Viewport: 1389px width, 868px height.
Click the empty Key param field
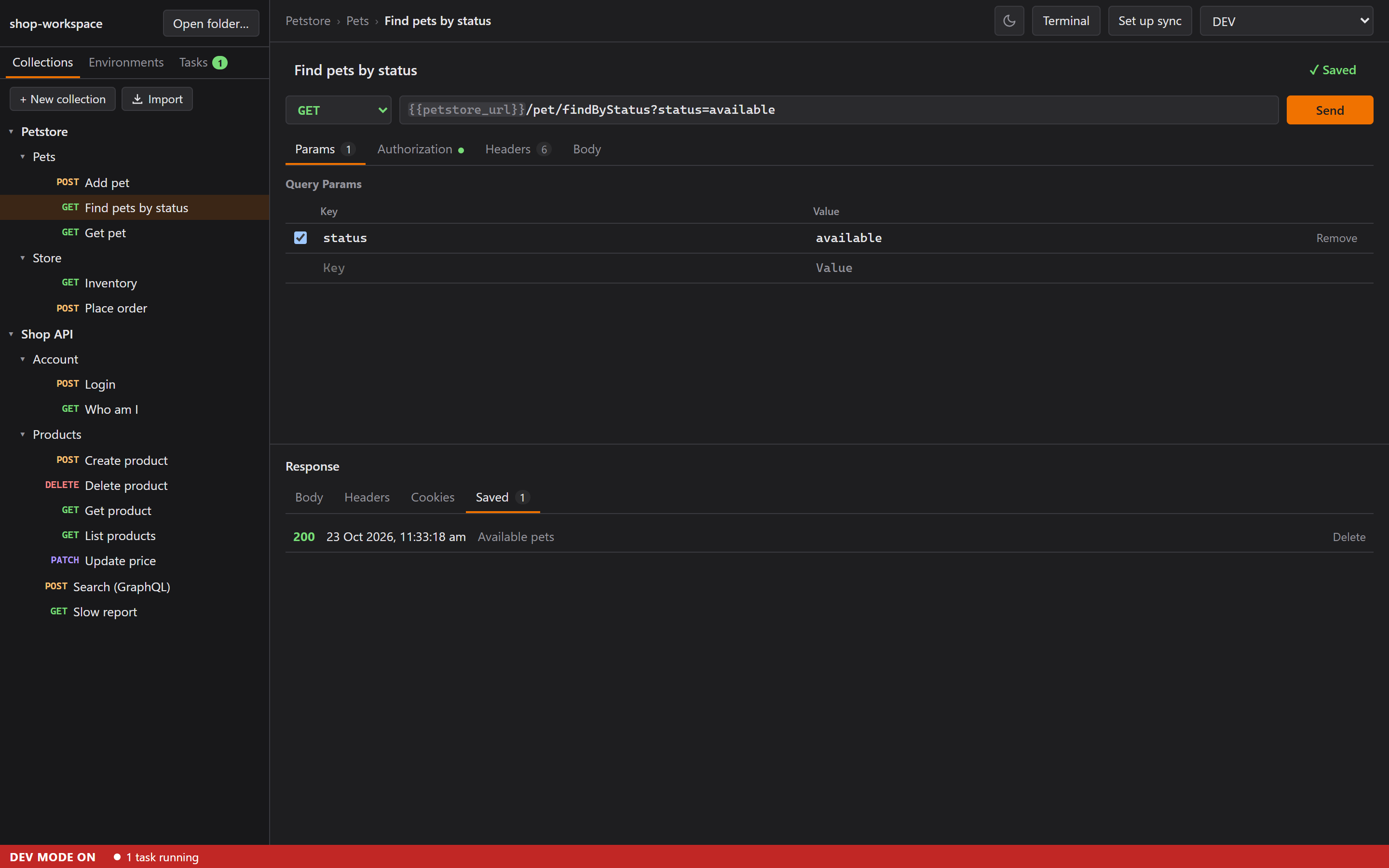point(562,268)
